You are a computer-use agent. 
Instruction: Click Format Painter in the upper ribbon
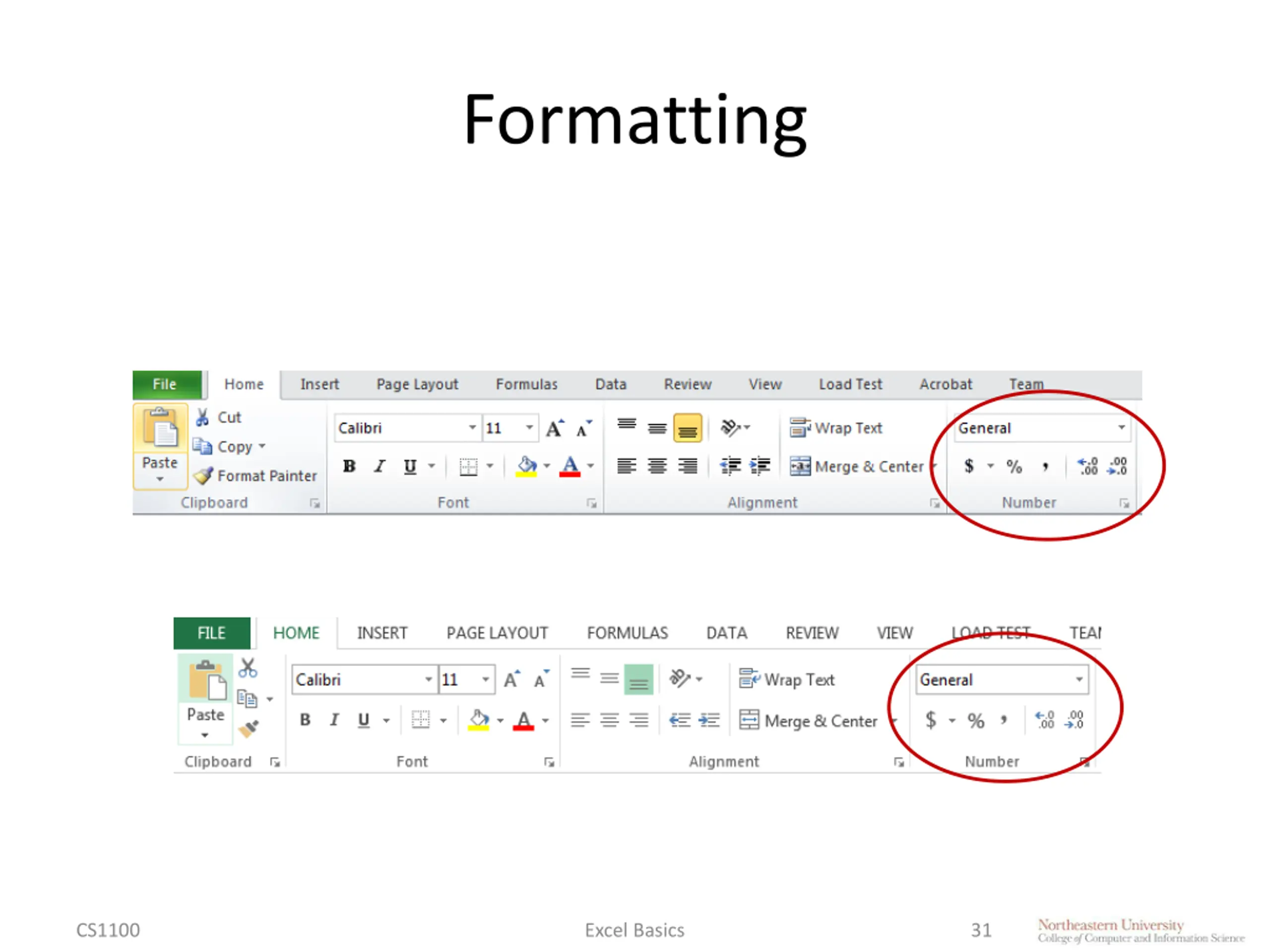coord(255,476)
